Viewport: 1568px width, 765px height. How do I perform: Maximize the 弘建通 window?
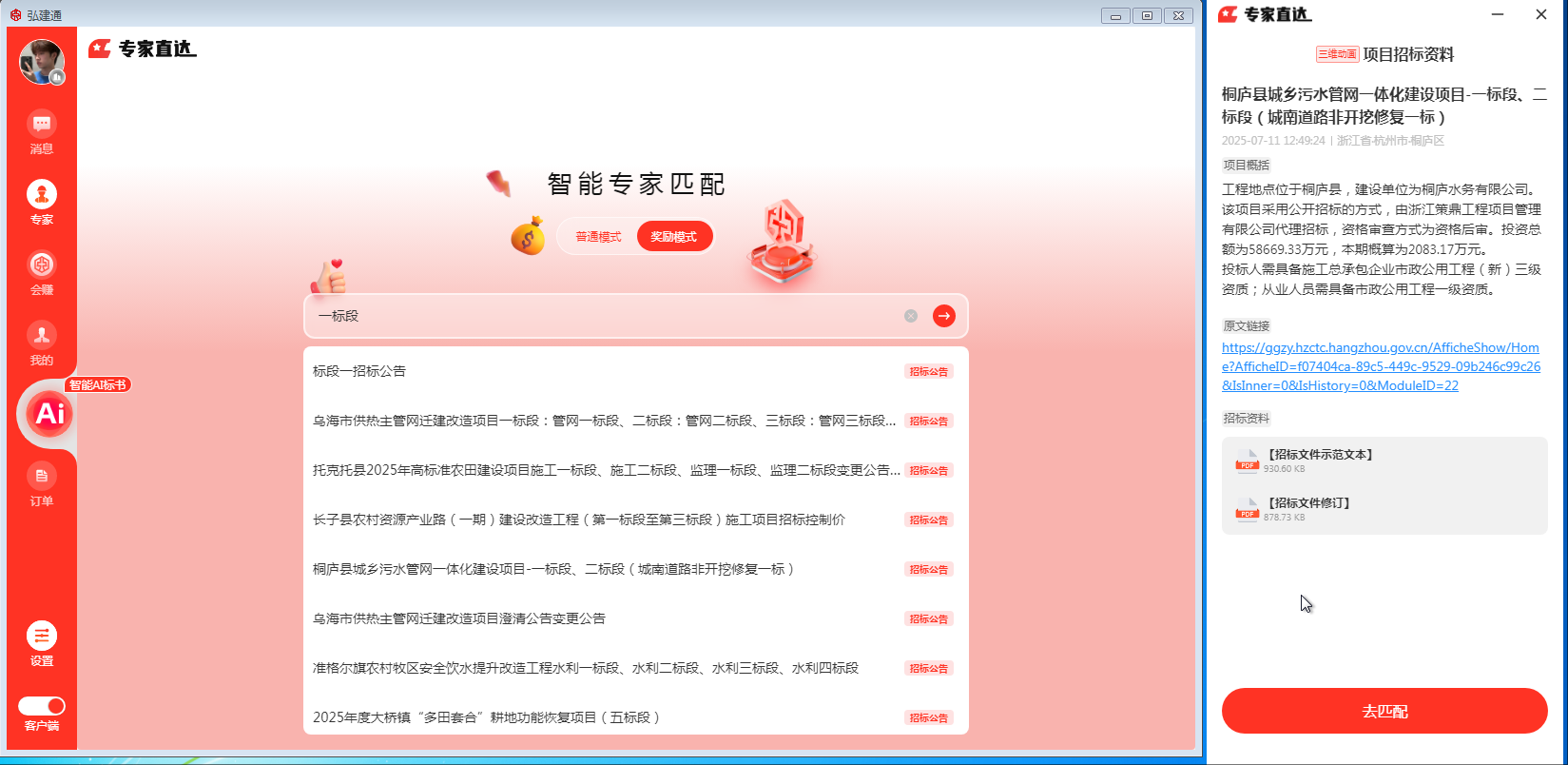pyautogui.click(x=1147, y=15)
